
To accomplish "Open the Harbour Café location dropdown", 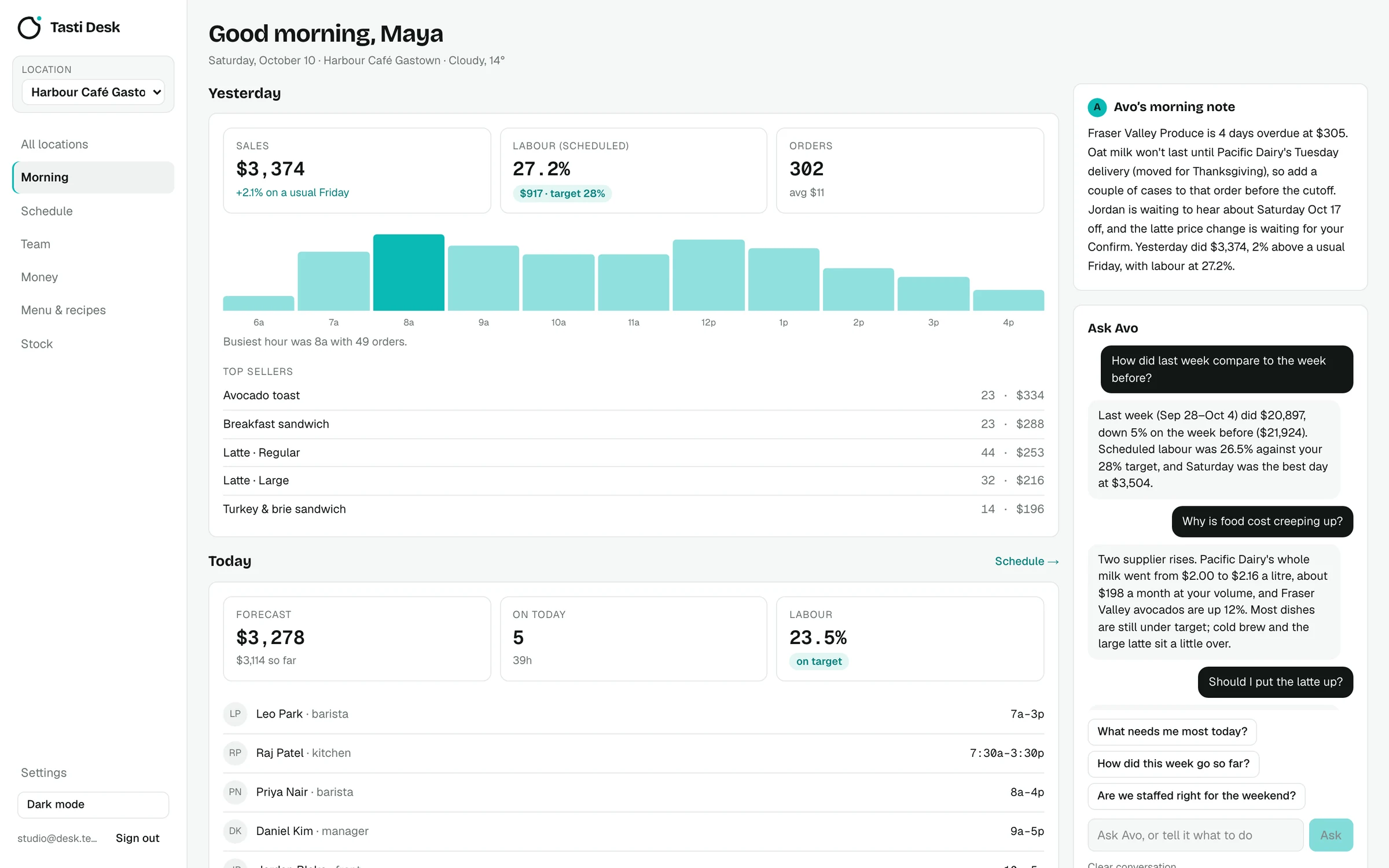I will 93,92.
